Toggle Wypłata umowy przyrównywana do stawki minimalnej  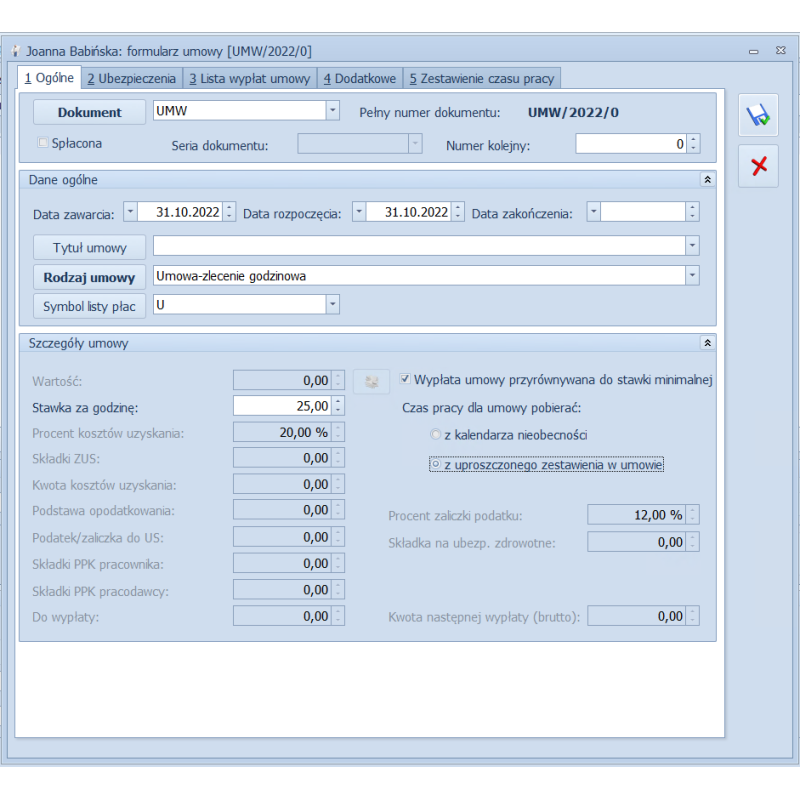(405, 380)
